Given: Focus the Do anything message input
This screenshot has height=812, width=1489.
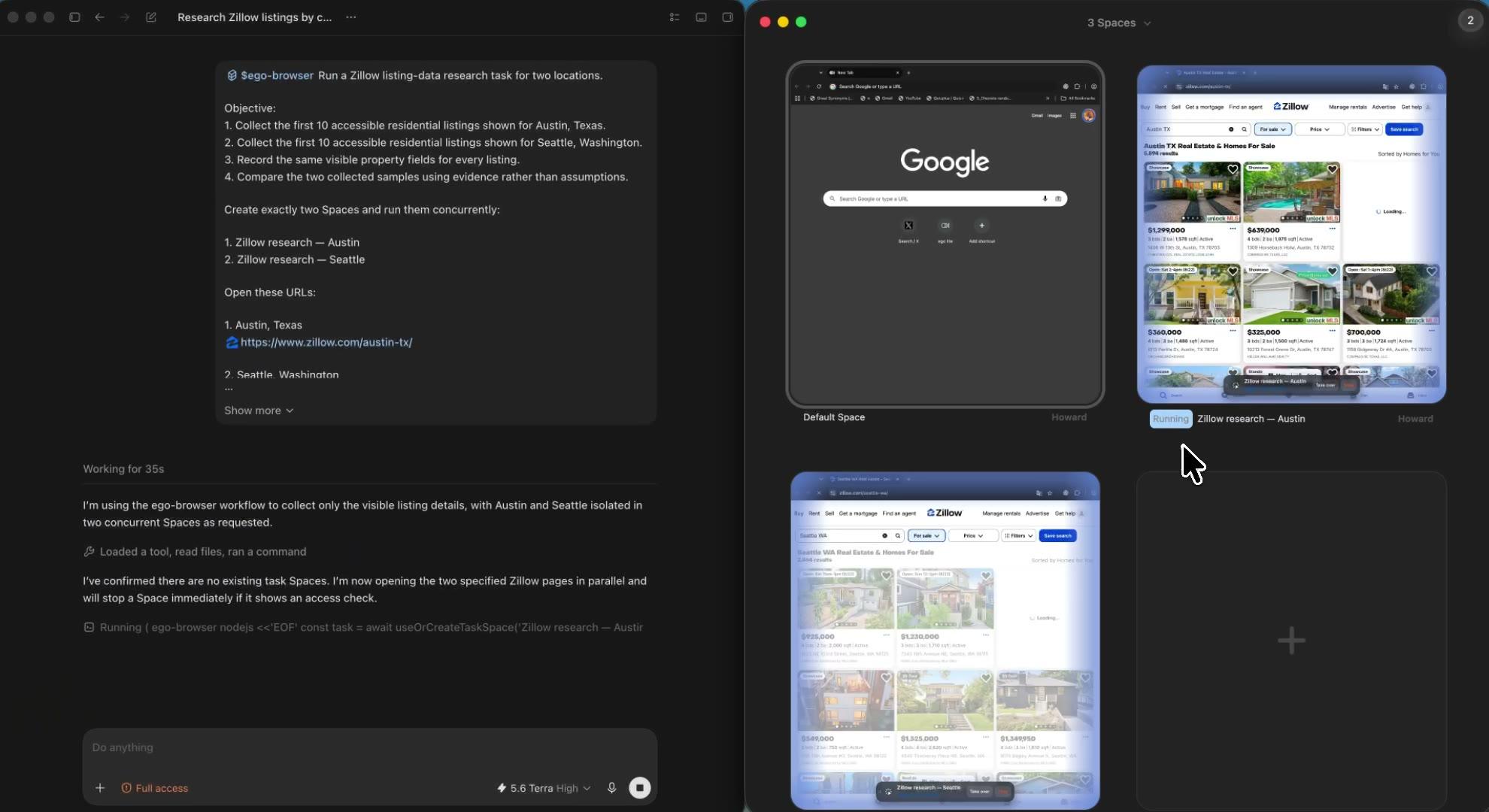Looking at the screenshot, I should tap(368, 747).
